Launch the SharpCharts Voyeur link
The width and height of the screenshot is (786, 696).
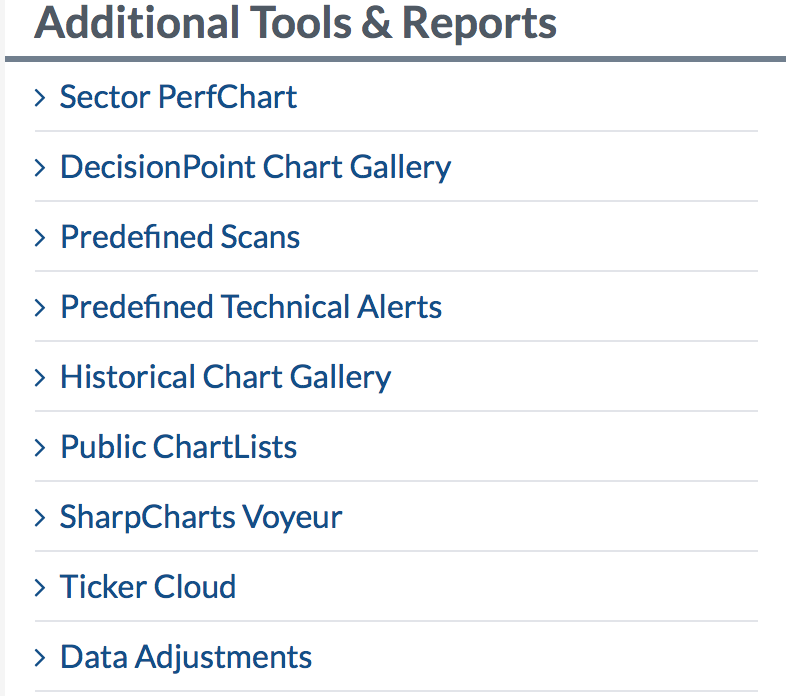click(x=200, y=517)
